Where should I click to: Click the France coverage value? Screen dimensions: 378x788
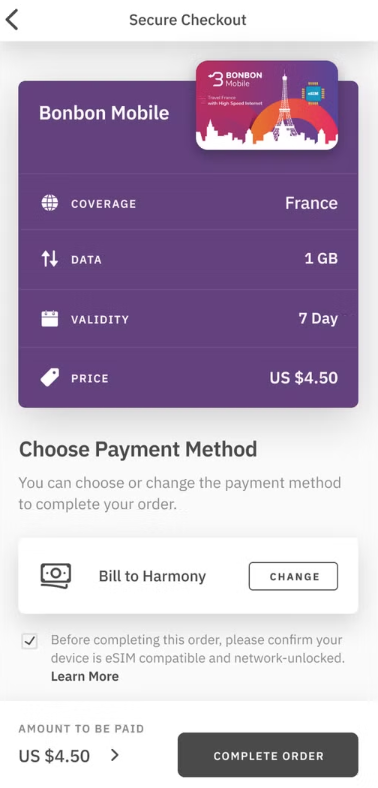pos(312,203)
